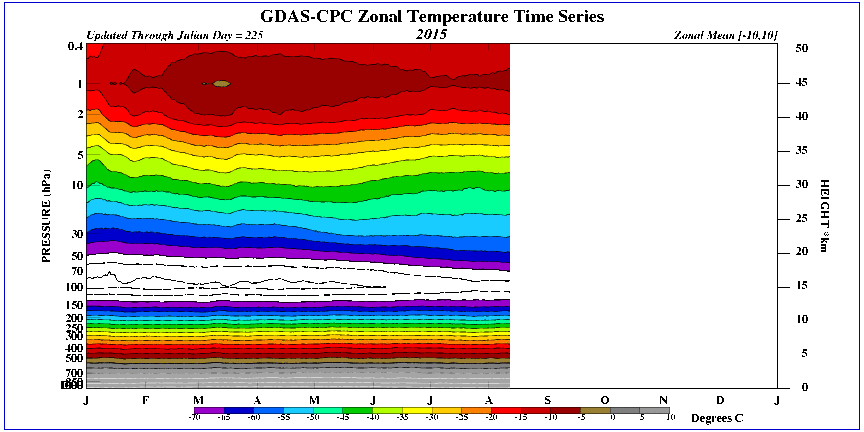Click the lime -40 to -35 legend swatch
The height and width of the screenshot is (432, 864).
tap(387, 410)
